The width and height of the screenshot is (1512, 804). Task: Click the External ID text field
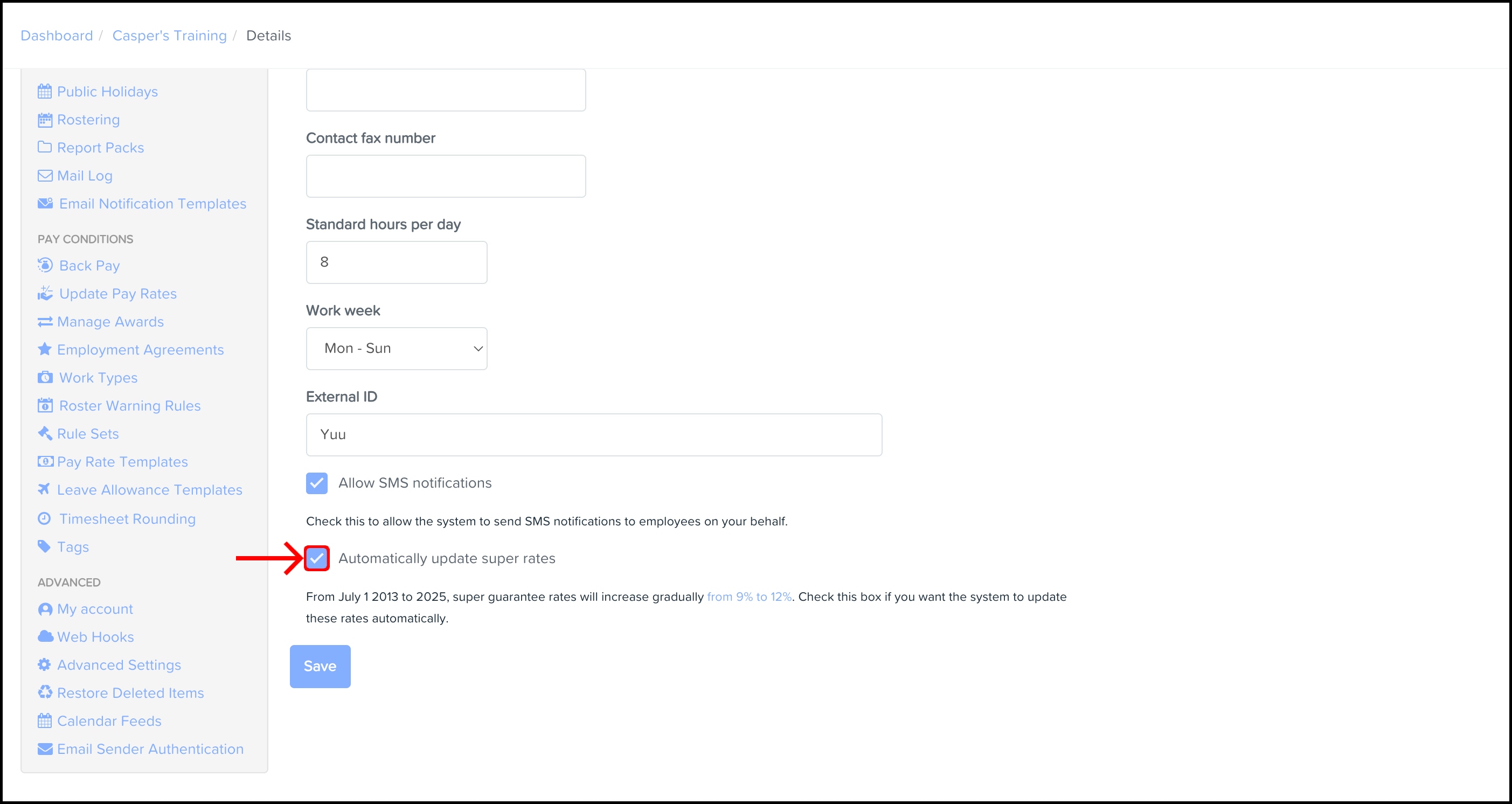point(593,435)
